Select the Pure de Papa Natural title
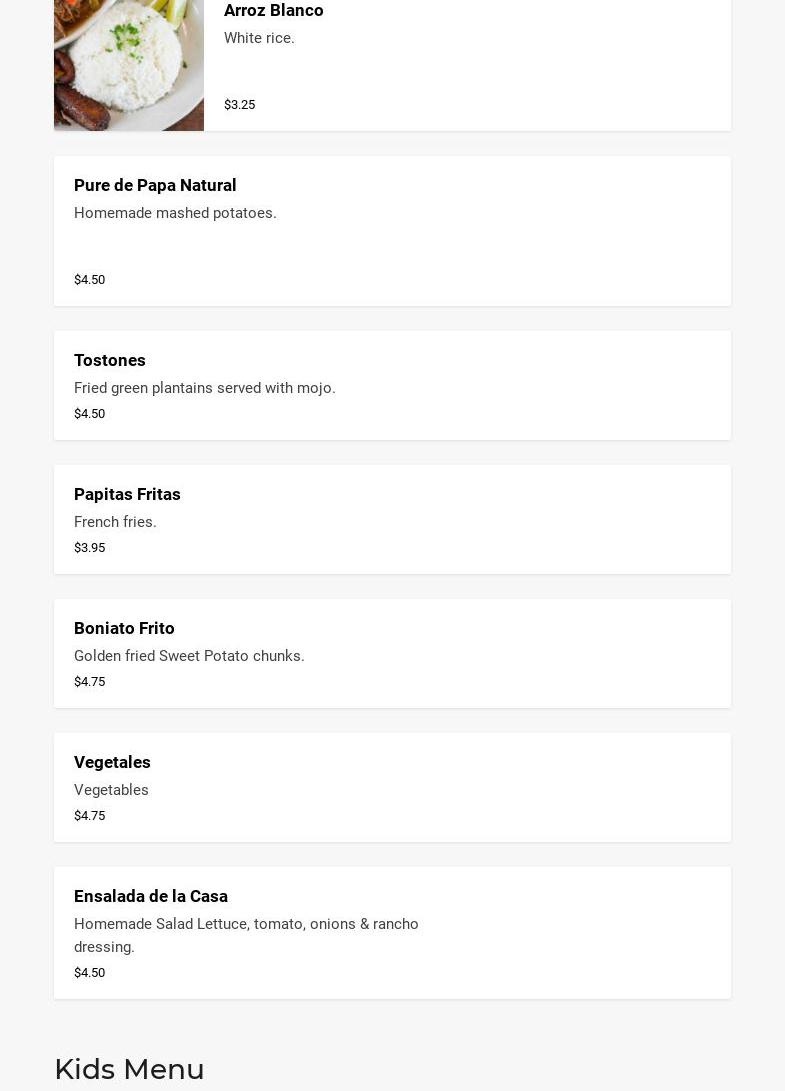 [x=155, y=185]
